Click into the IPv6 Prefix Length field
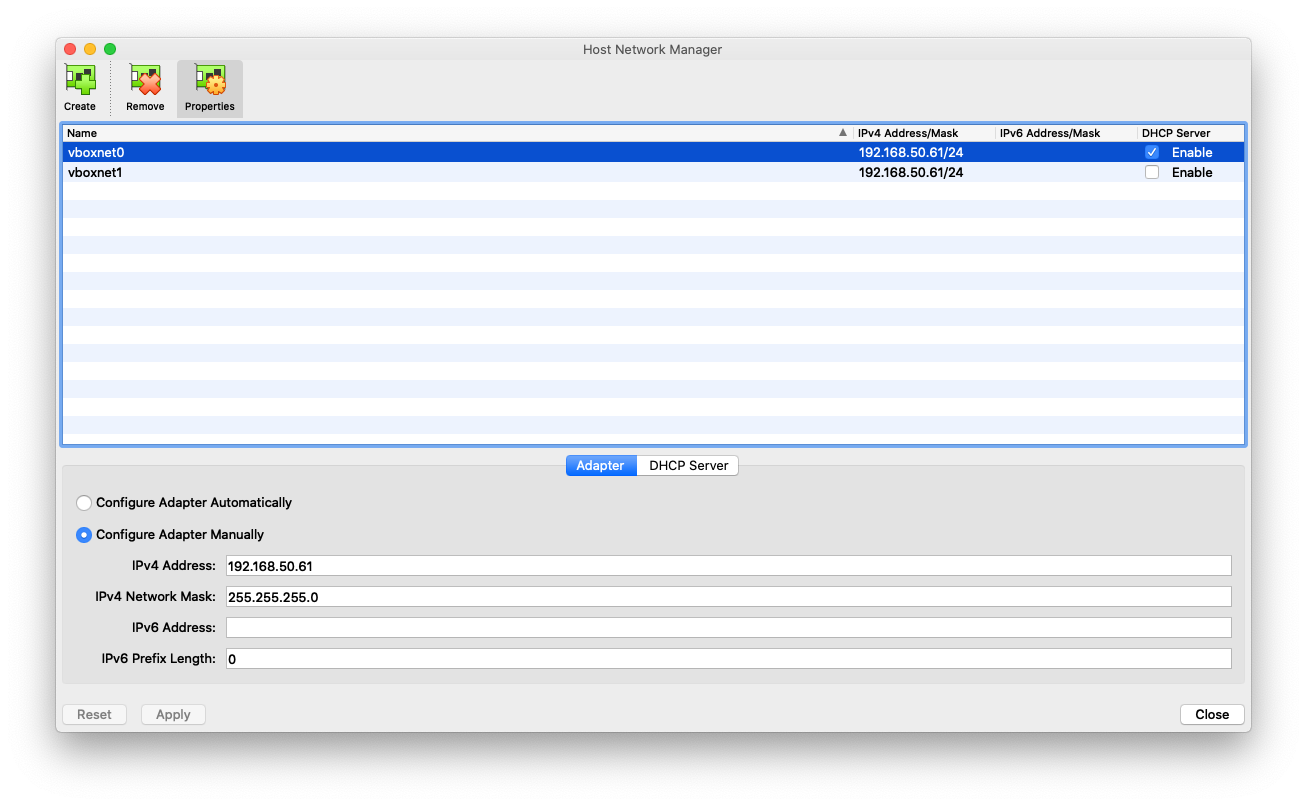 tap(728, 658)
